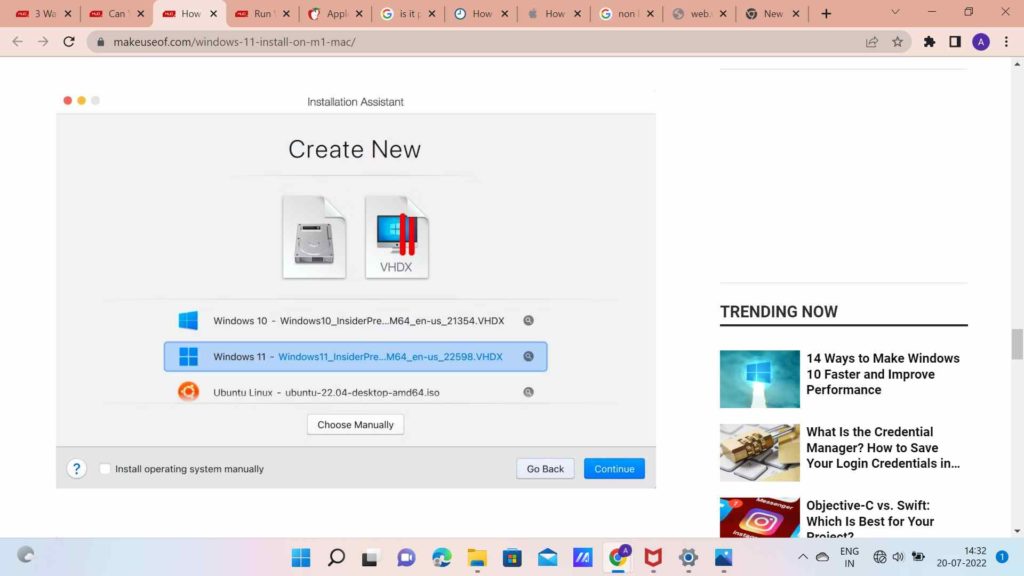Open the Mail app from the taskbar

point(547,557)
